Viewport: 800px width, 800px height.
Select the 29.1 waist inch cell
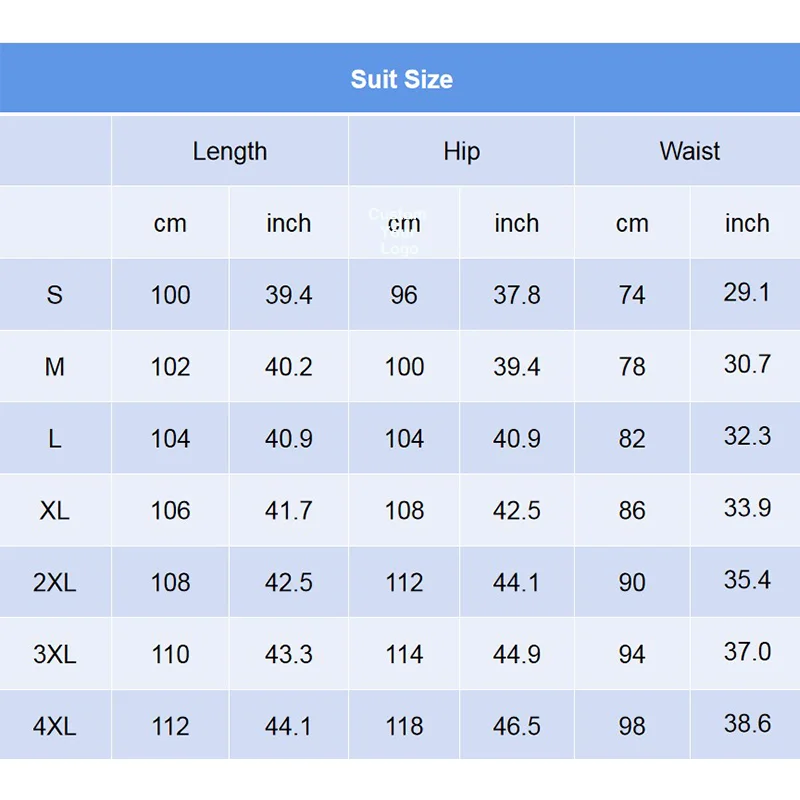point(746,294)
